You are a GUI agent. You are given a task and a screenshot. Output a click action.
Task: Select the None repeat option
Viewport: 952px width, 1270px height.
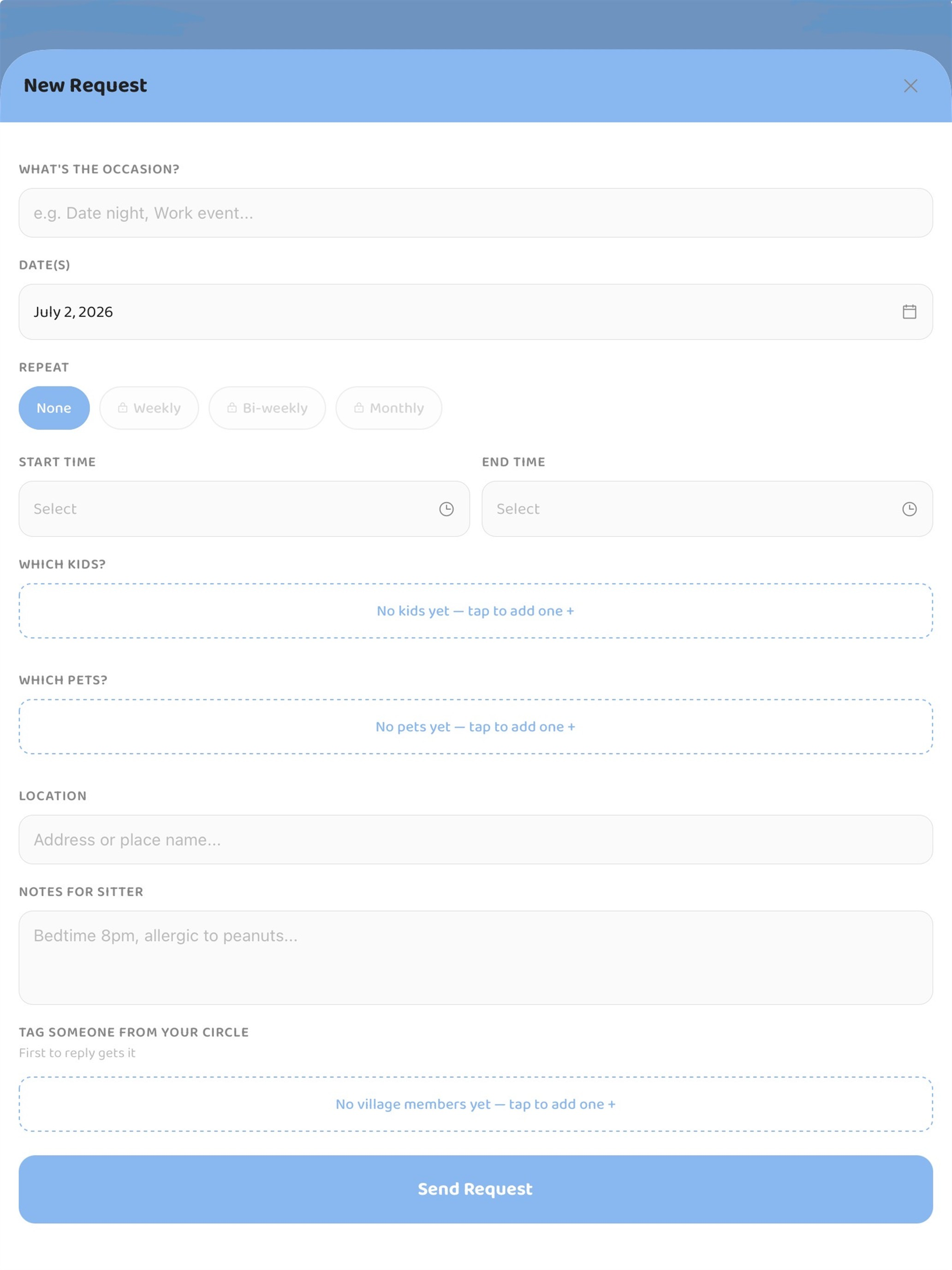point(54,407)
